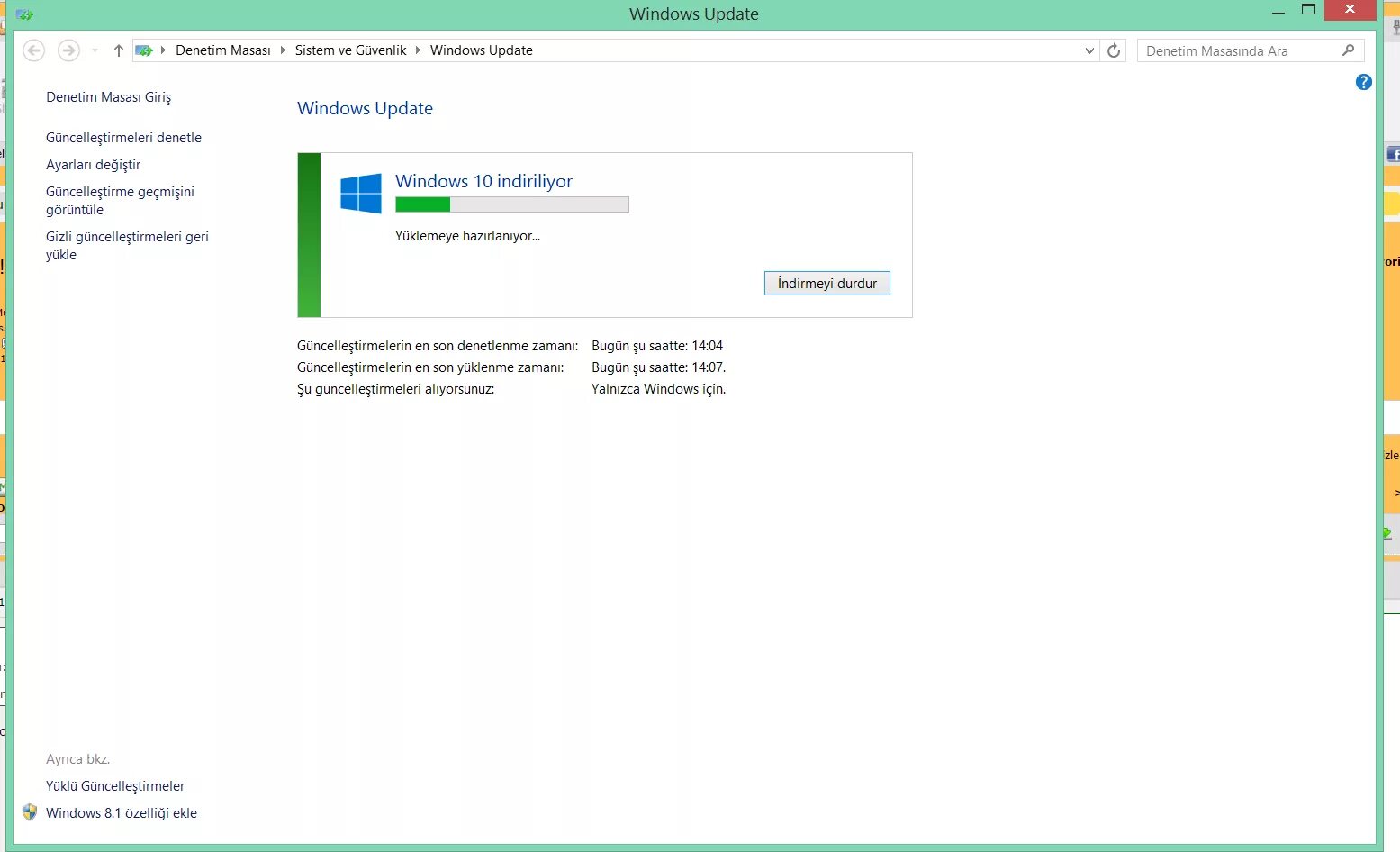Open Ayarları değiştir link

coord(94,165)
